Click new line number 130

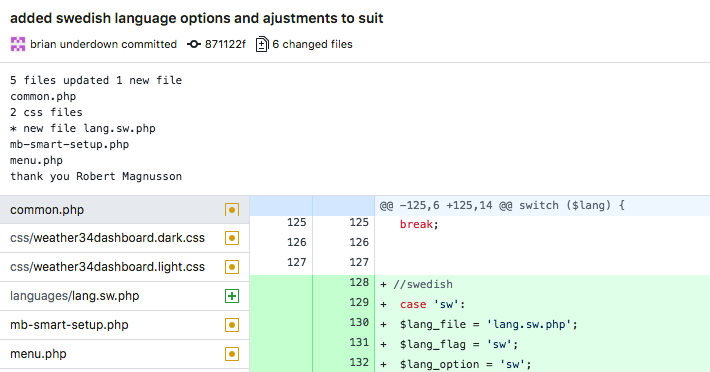pos(359,322)
